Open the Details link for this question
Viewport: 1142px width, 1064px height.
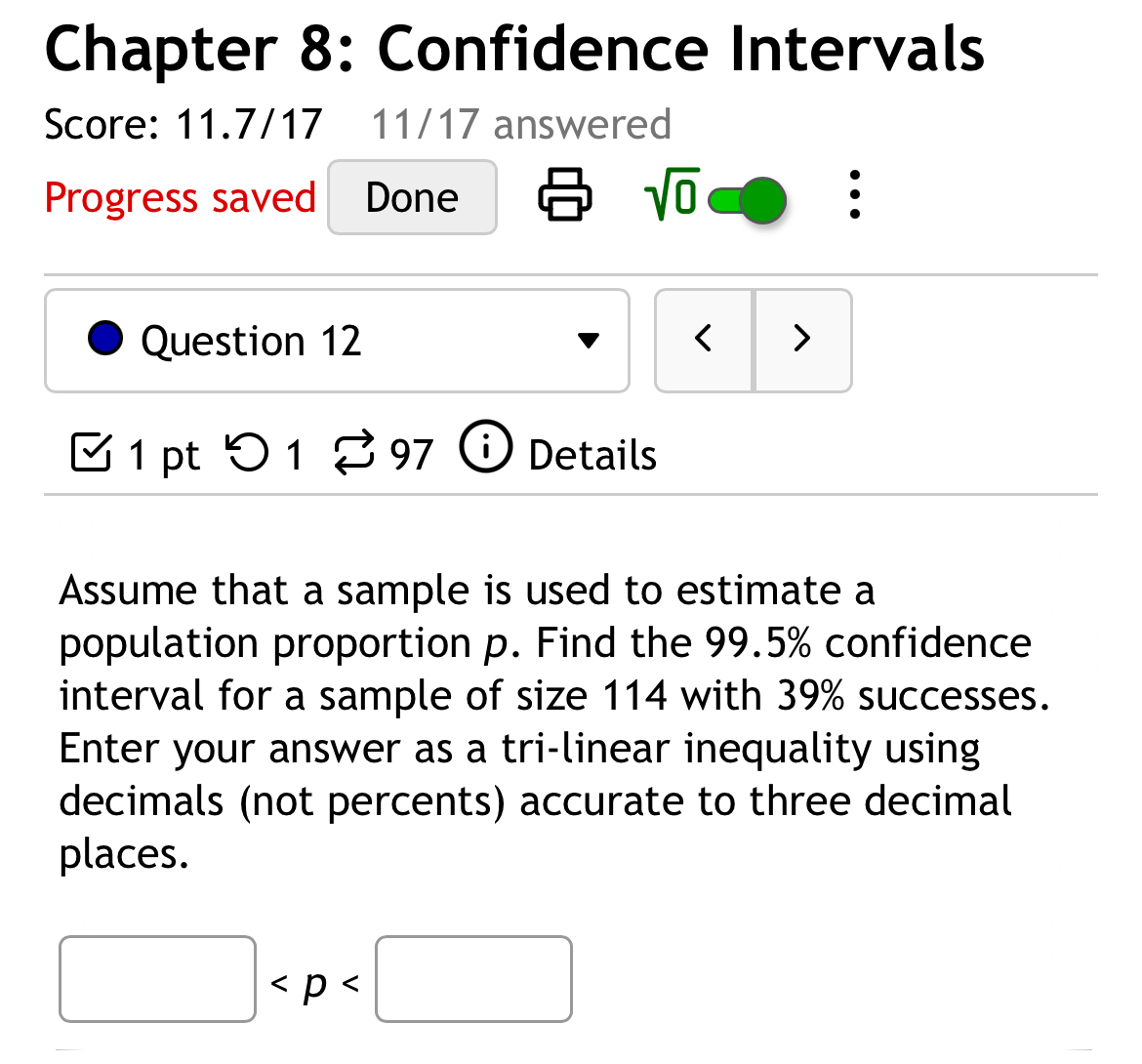click(x=591, y=454)
